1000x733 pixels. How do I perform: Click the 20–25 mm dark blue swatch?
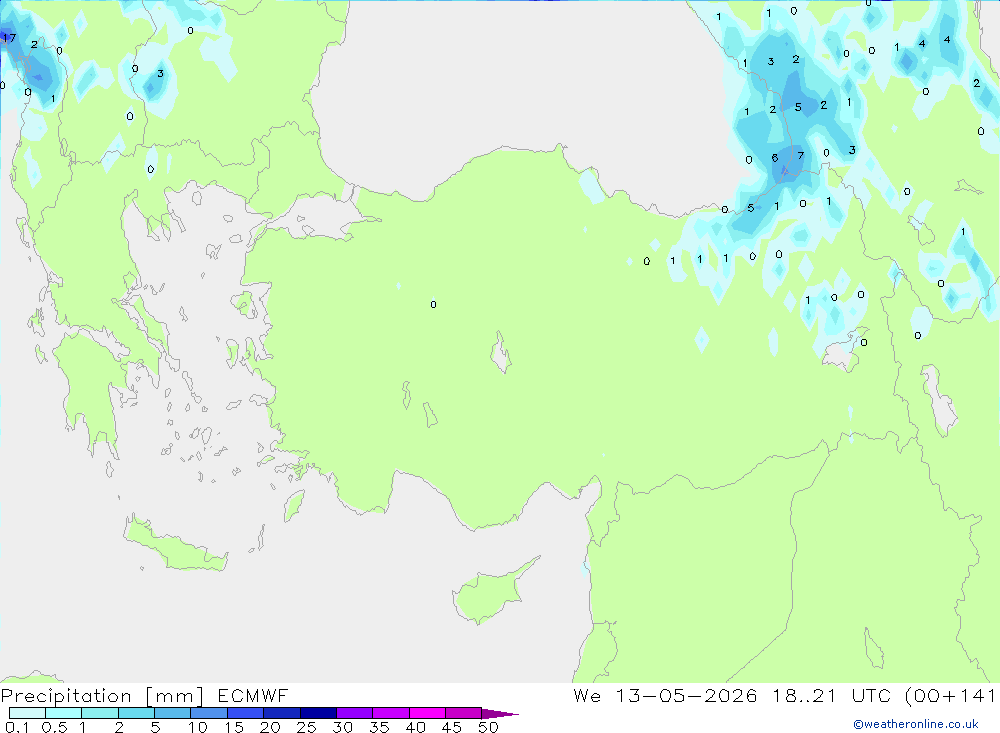tap(281, 713)
